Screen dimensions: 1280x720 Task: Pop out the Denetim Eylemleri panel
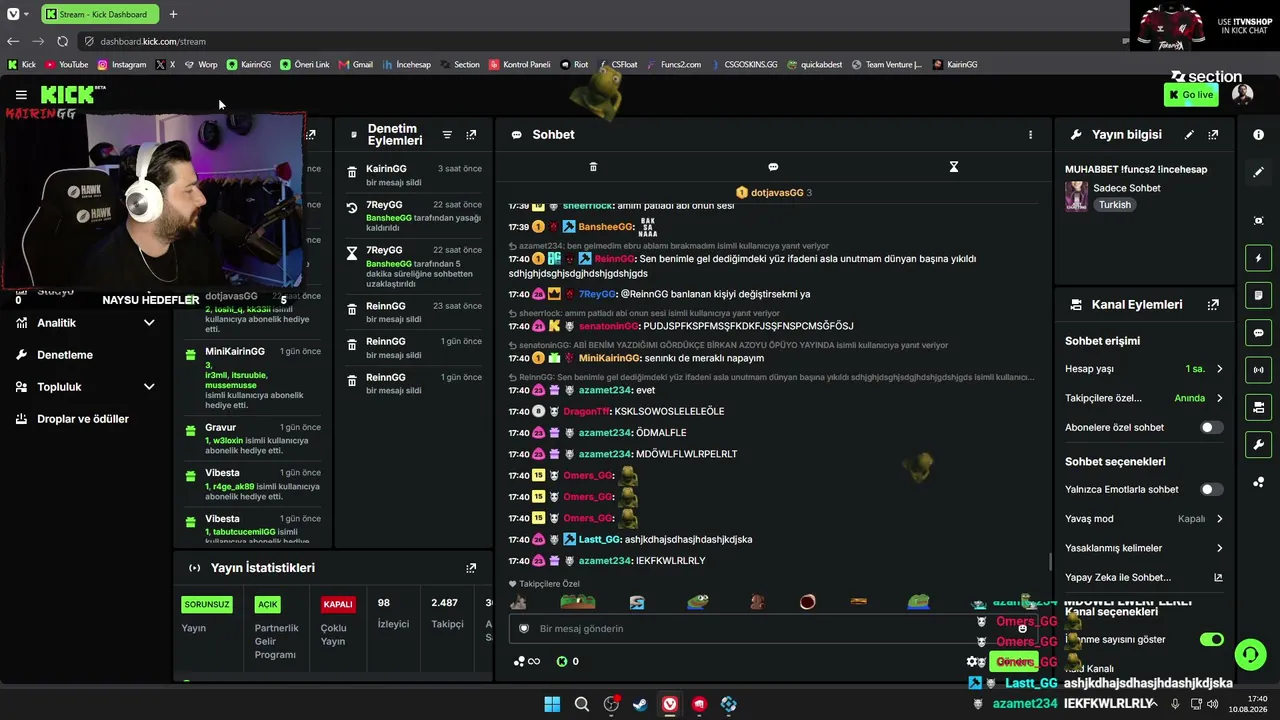[471, 135]
